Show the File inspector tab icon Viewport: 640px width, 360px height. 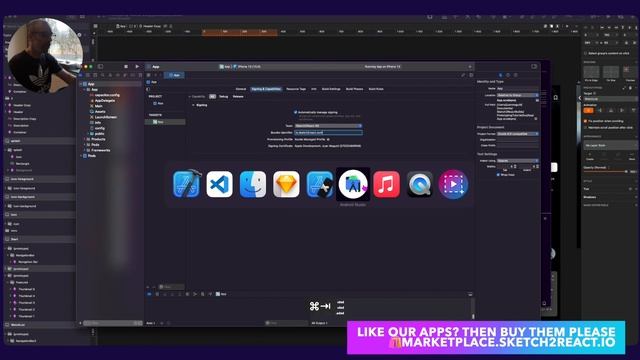point(500,75)
